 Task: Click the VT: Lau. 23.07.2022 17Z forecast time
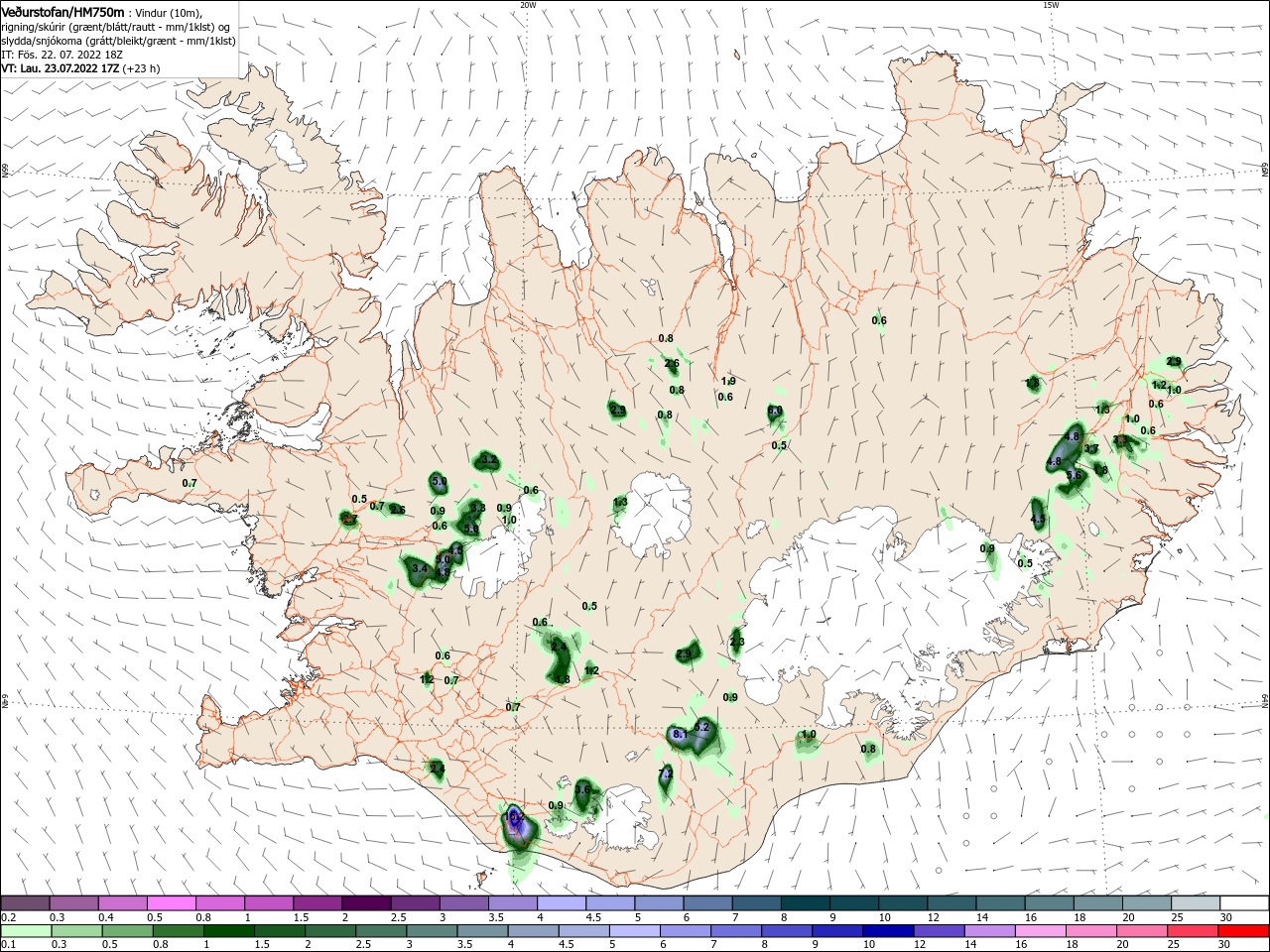pyautogui.click(x=61, y=68)
